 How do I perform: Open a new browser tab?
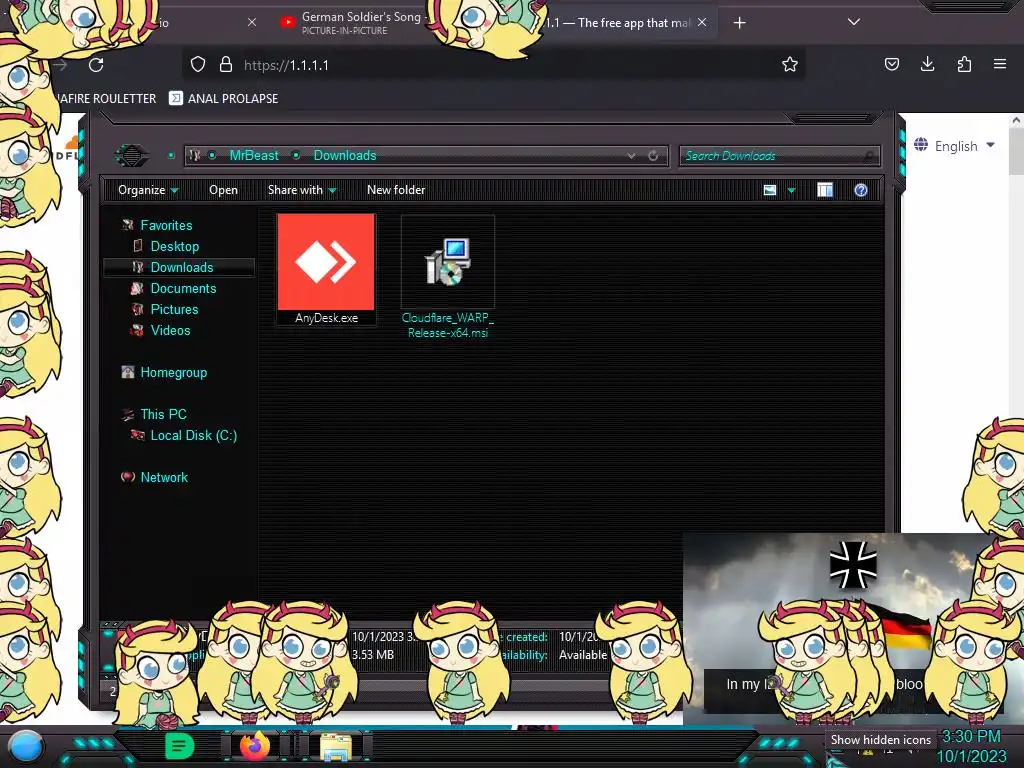point(739,23)
